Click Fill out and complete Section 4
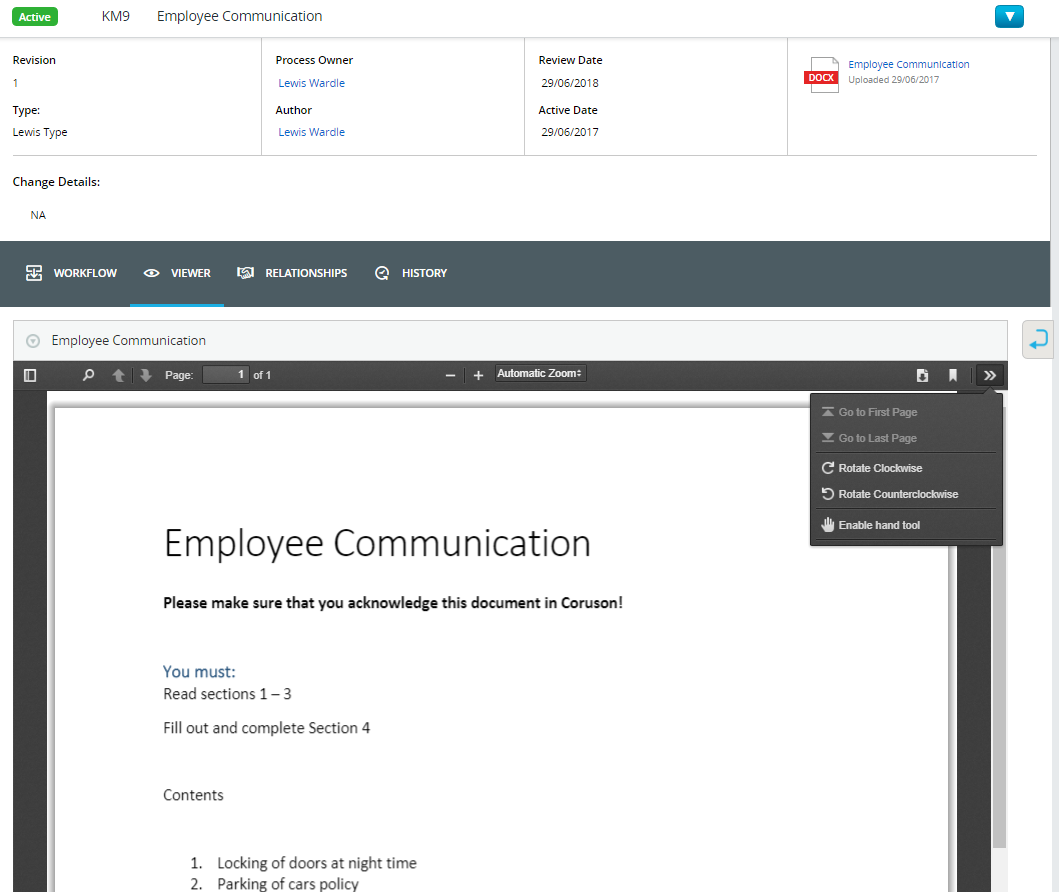1059x892 pixels. click(x=266, y=728)
